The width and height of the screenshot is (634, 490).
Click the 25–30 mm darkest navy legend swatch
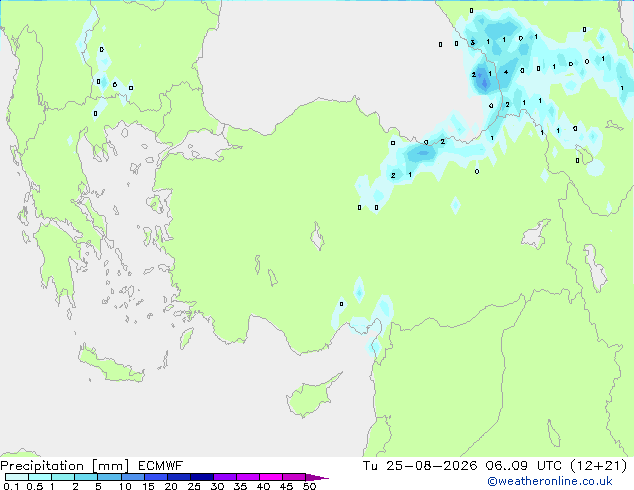[x=202, y=477]
